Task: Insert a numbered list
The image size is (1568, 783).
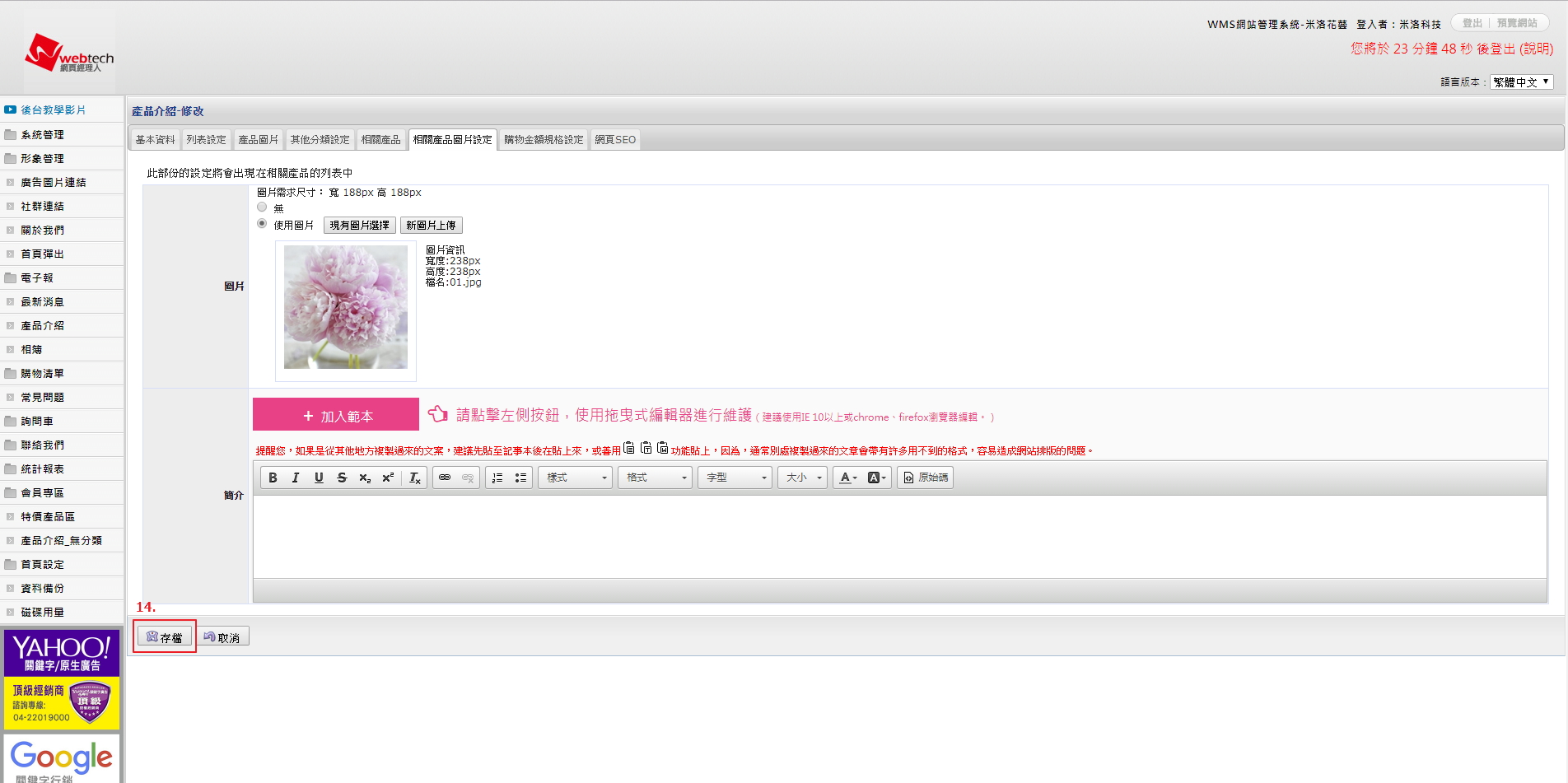Action: [x=497, y=478]
